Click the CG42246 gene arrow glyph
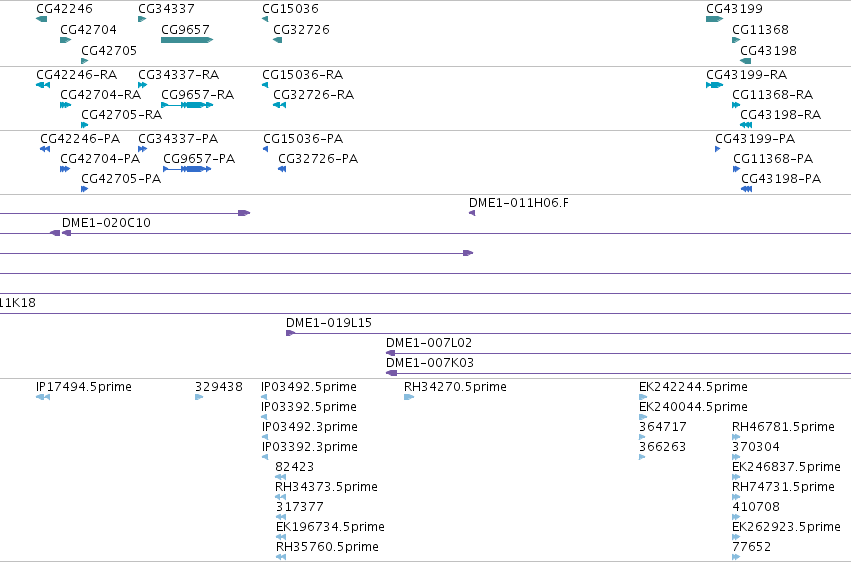 click(x=41, y=19)
